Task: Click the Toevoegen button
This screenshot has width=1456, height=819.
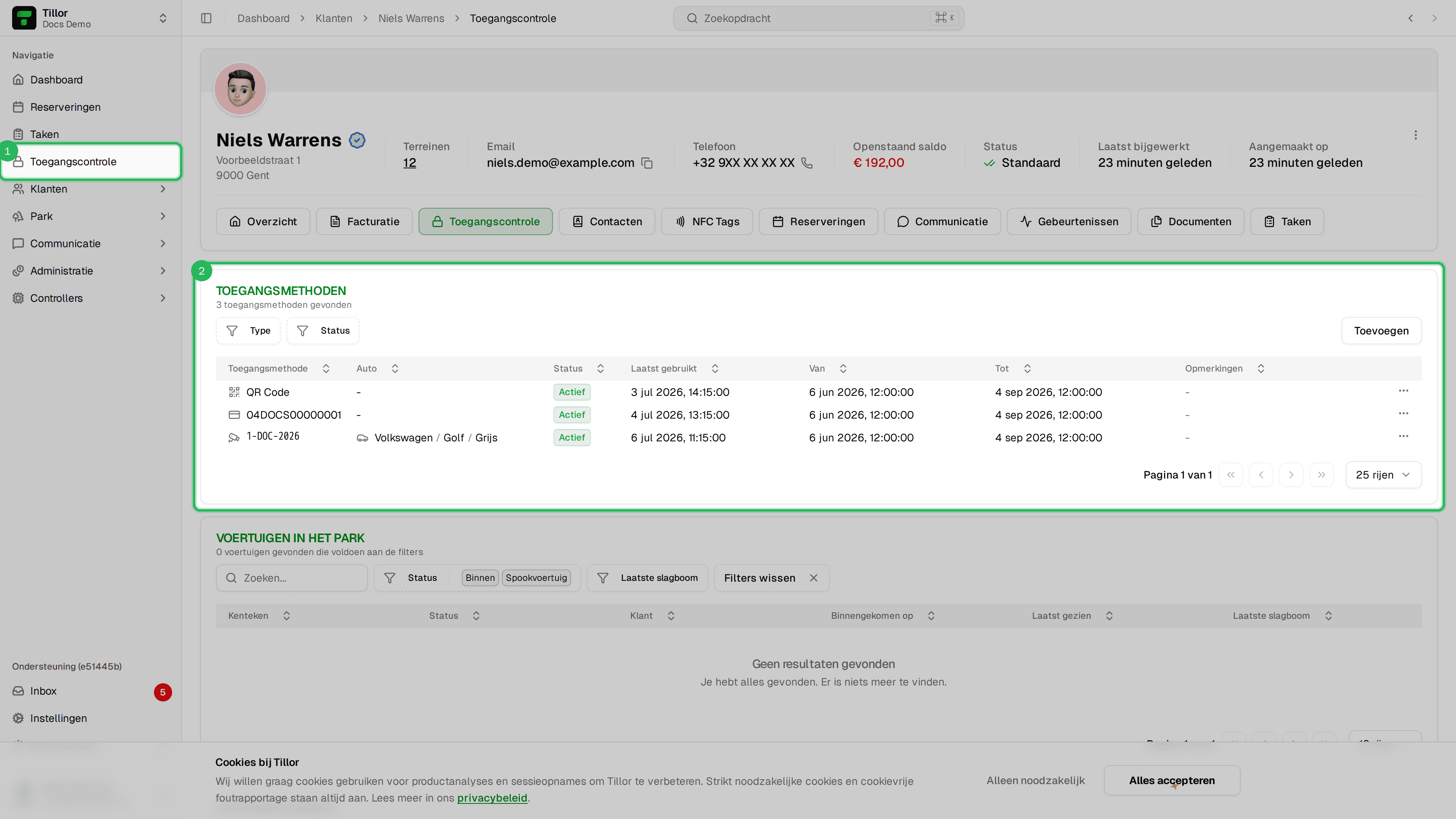Action: click(x=1381, y=331)
